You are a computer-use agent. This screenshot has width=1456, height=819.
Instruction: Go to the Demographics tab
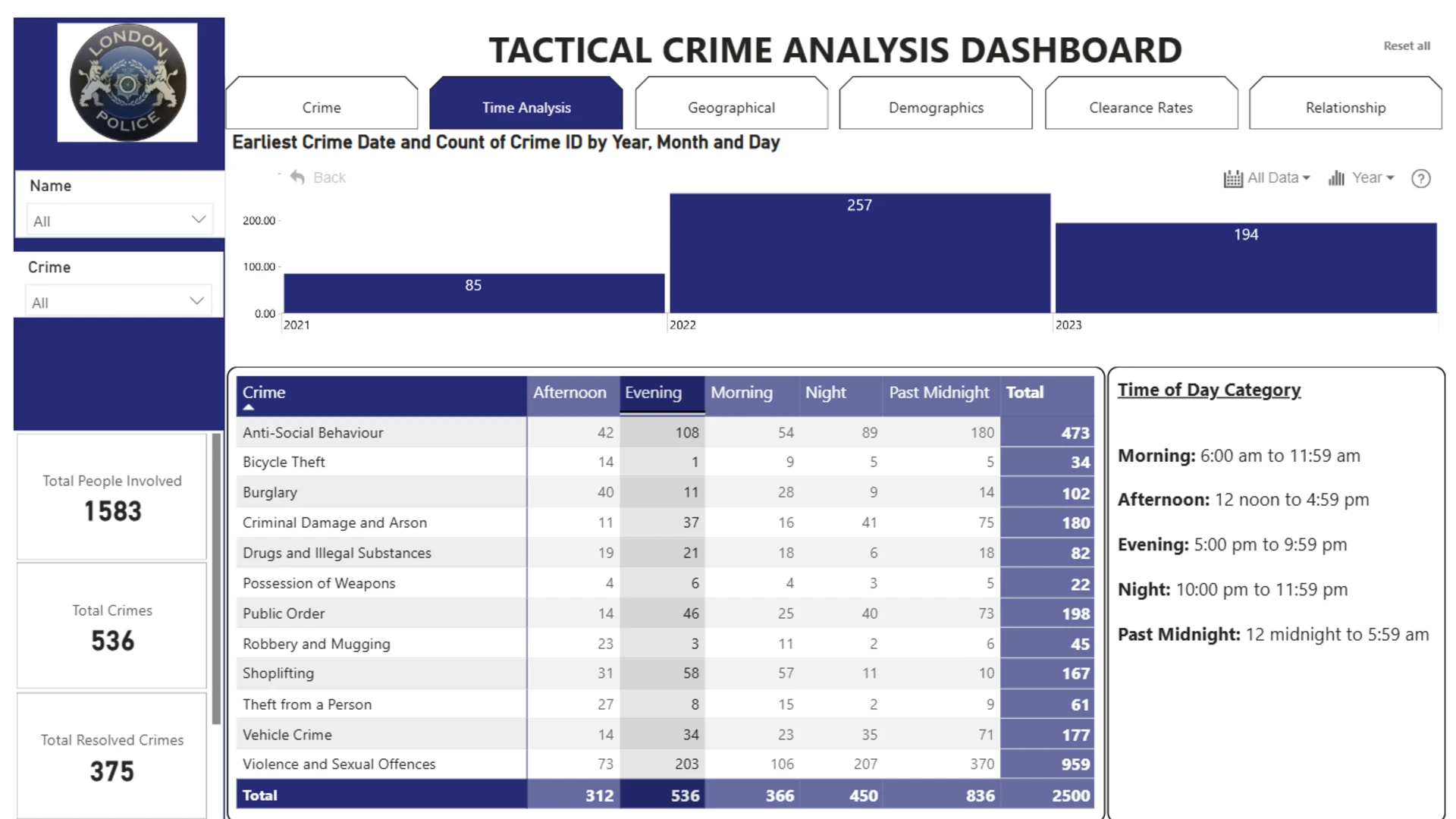click(x=936, y=104)
